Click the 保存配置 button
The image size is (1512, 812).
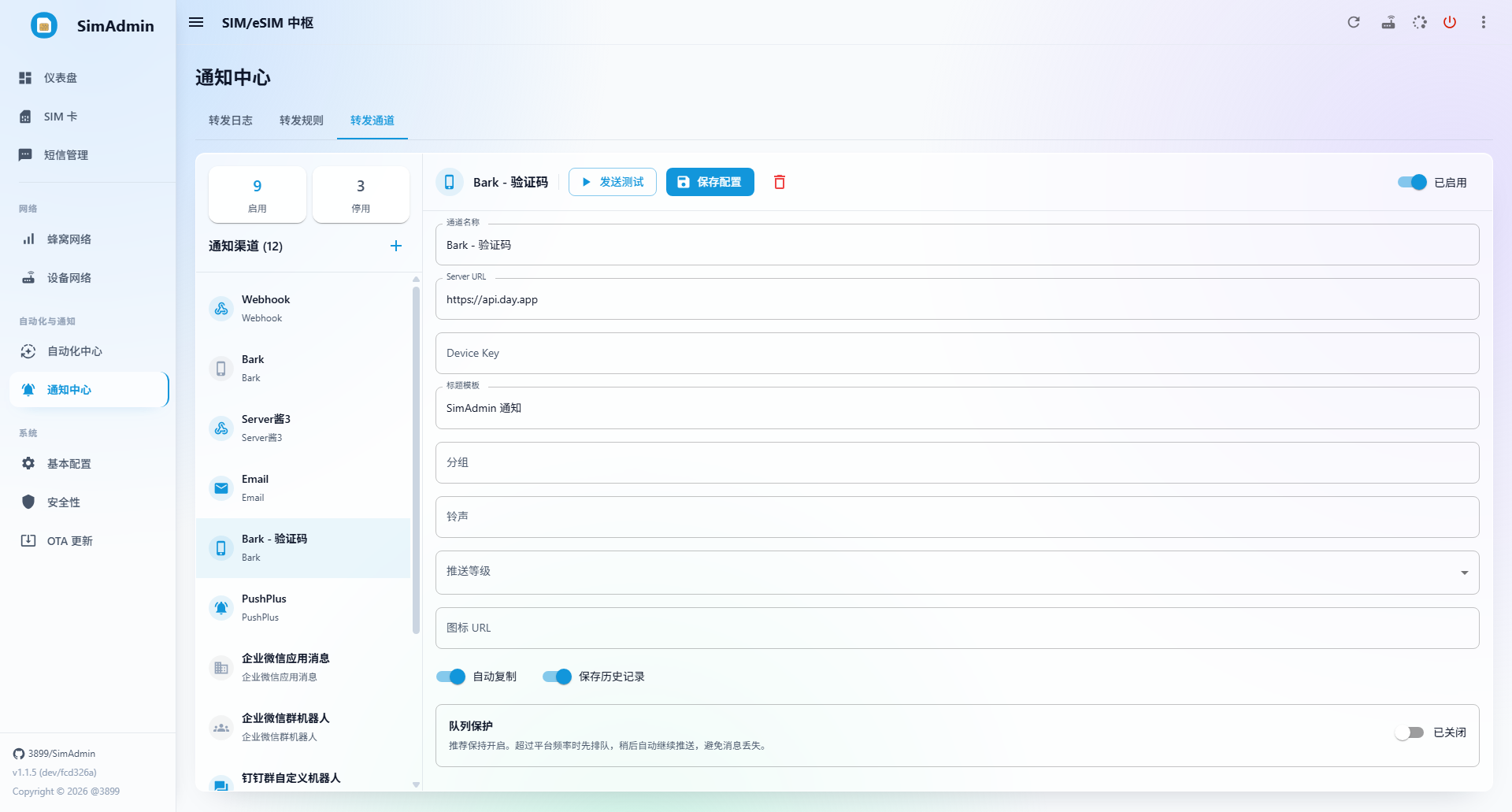710,182
